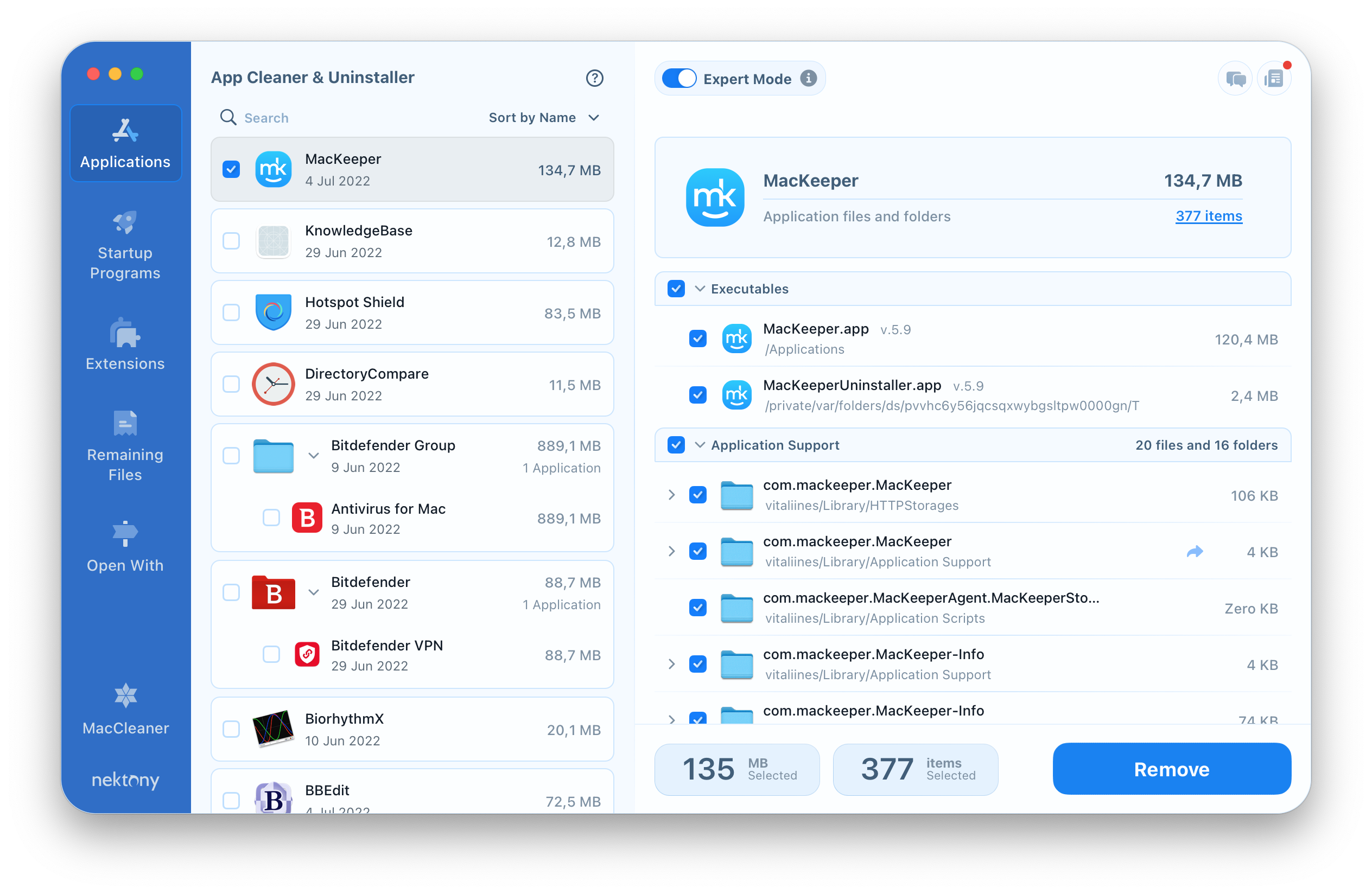
Task: Toggle Application Support section checkbox
Action: (x=677, y=445)
